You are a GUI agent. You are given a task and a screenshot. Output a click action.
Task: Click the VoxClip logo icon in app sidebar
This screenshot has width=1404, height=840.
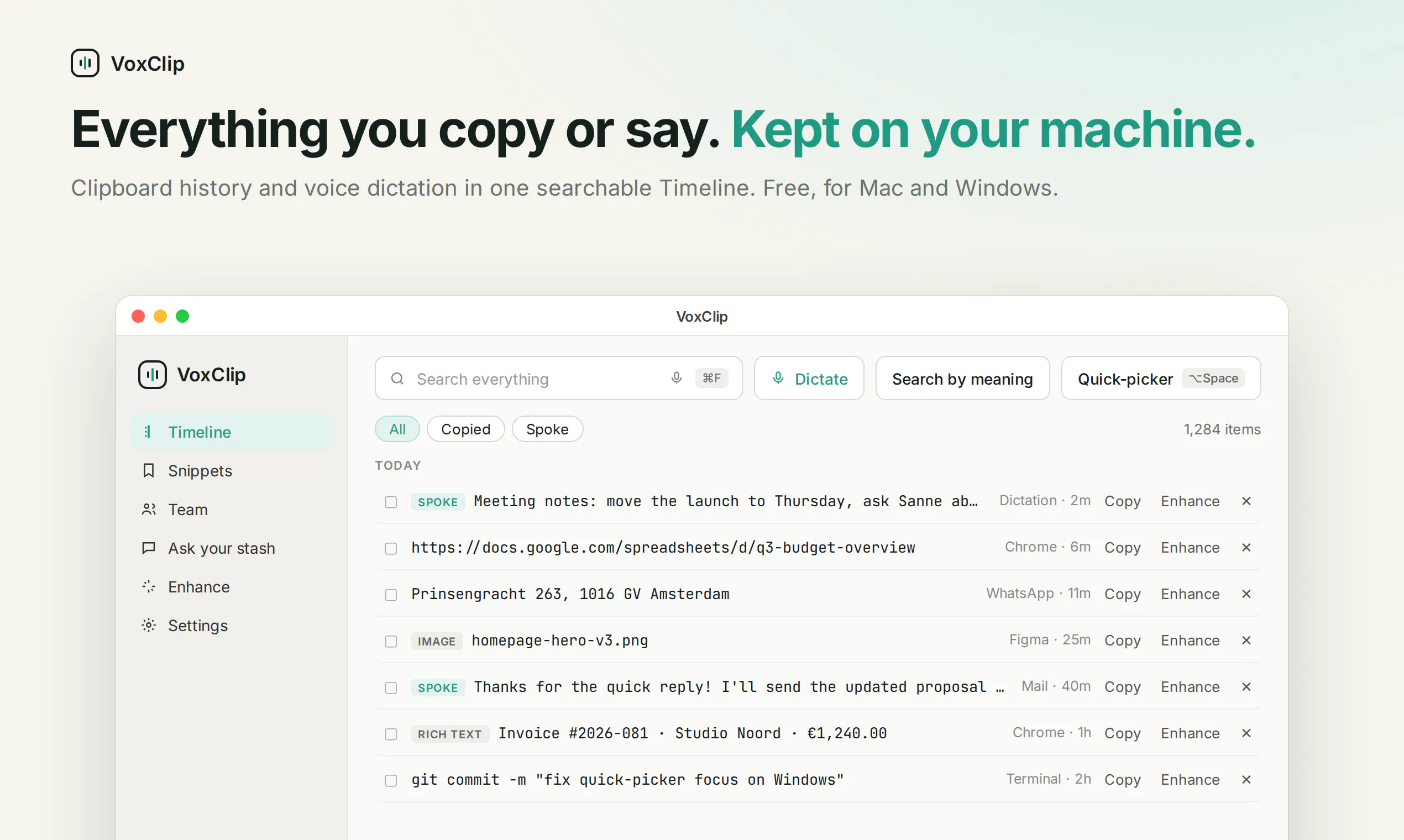pos(153,374)
